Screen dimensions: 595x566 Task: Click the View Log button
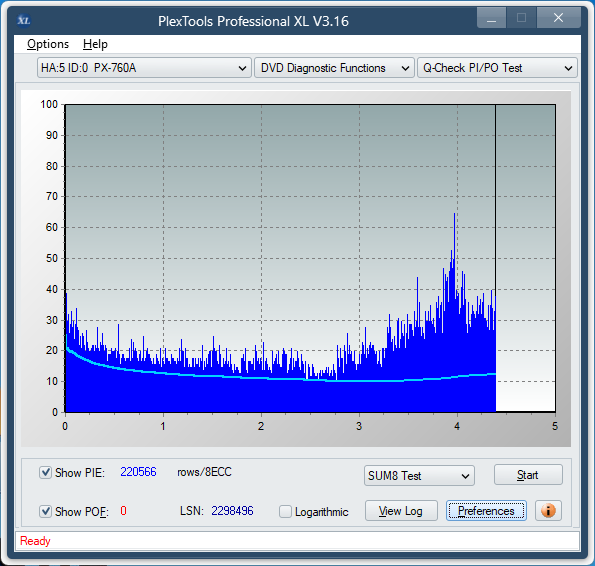pyautogui.click(x=401, y=511)
